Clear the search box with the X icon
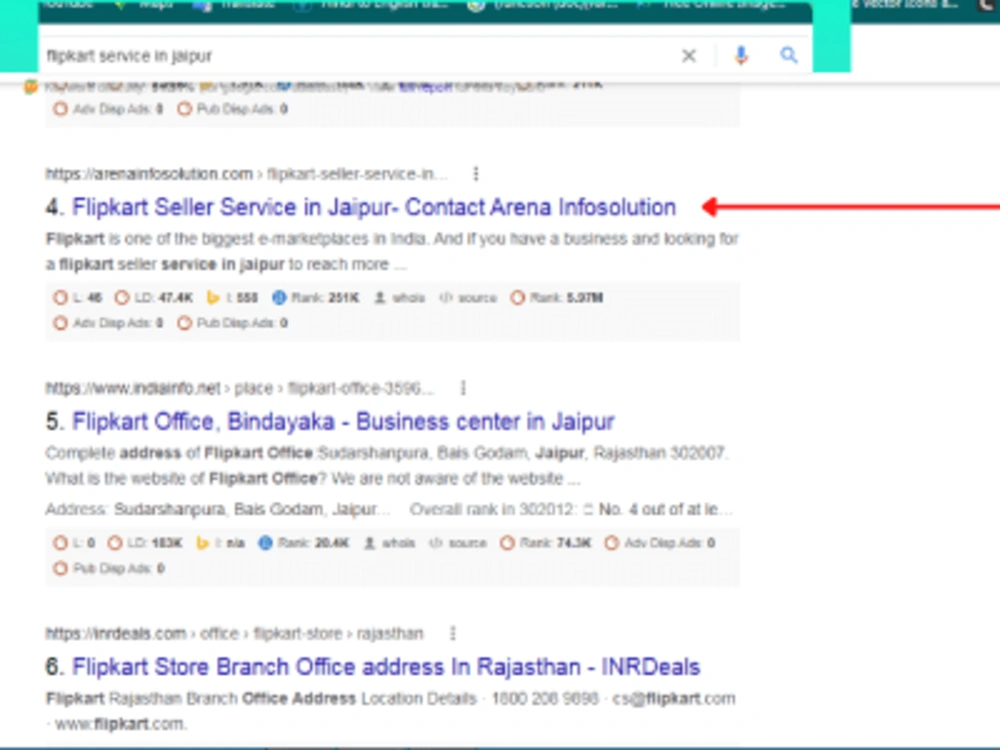This screenshot has width=1000, height=750. (689, 56)
